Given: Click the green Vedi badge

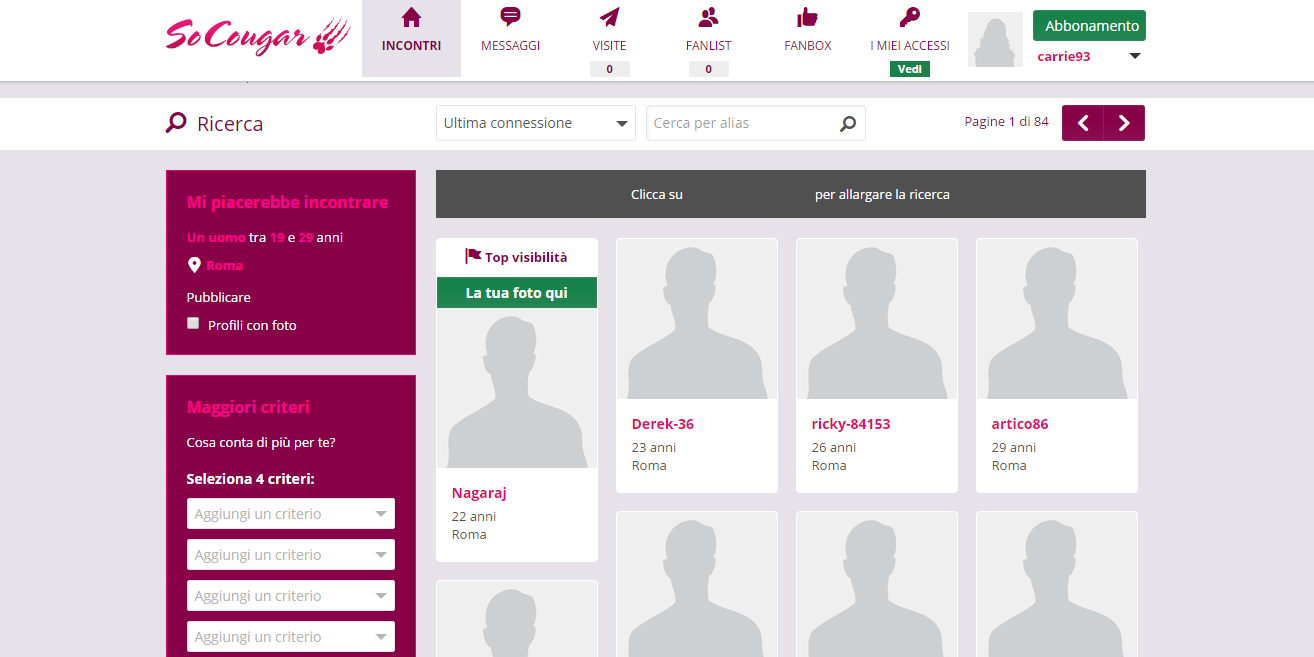Looking at the screenshot, I should pos(909,69).
